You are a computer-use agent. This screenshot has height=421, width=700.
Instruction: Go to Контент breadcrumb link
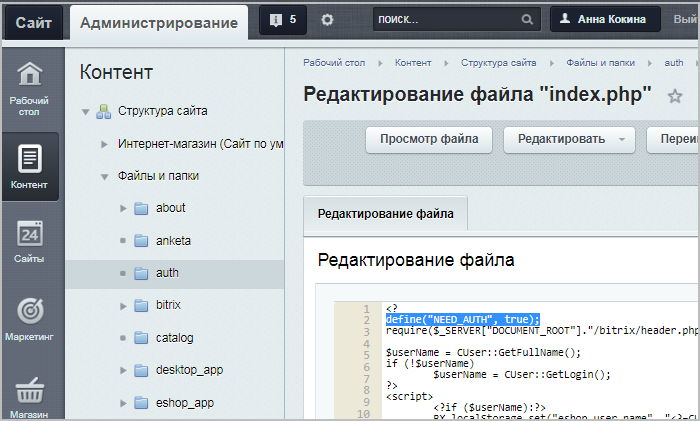click(x=413, y=63)
